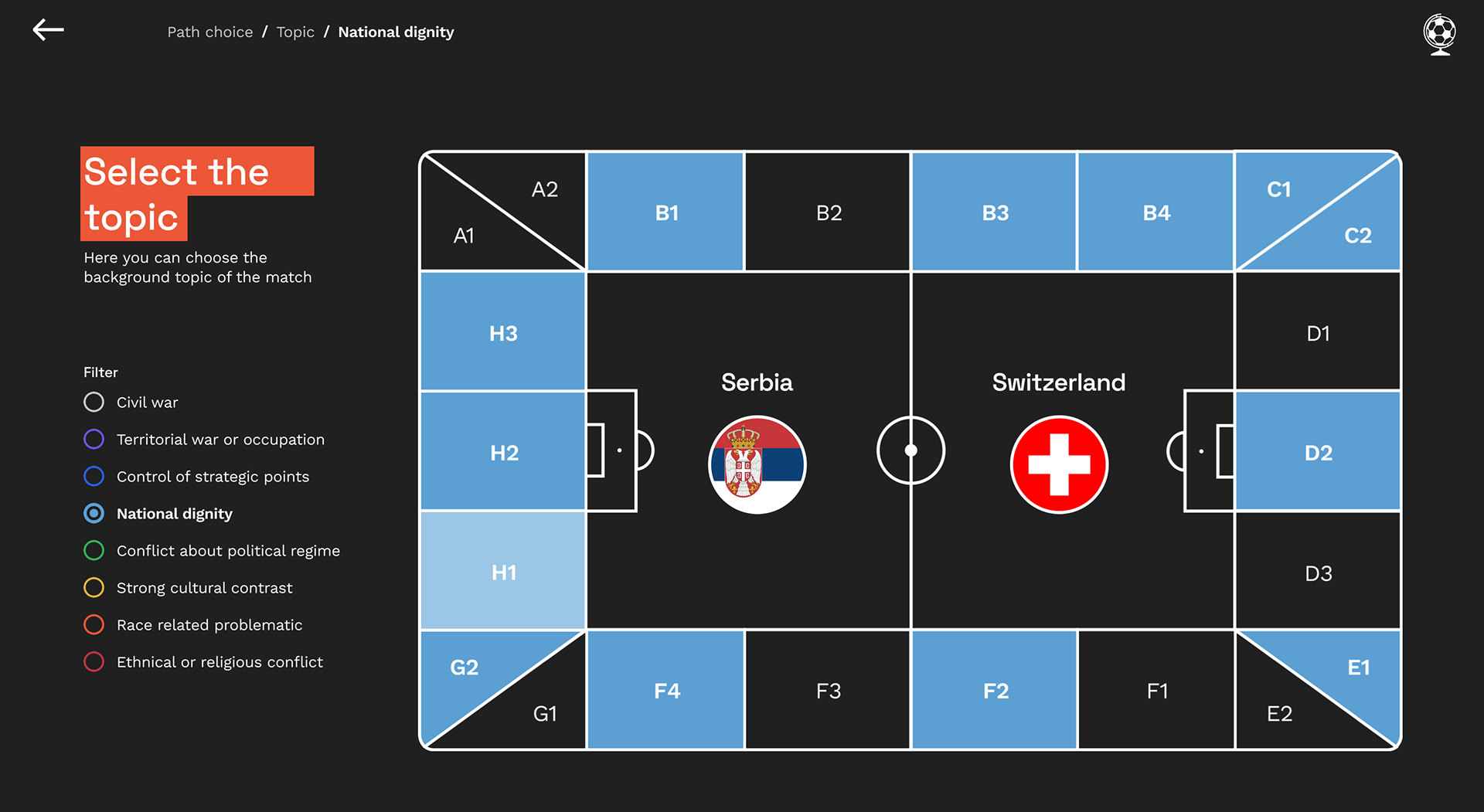The image size is (1484, 812).
Task: Click the center circle of the pitch
Action: point(910,450)
